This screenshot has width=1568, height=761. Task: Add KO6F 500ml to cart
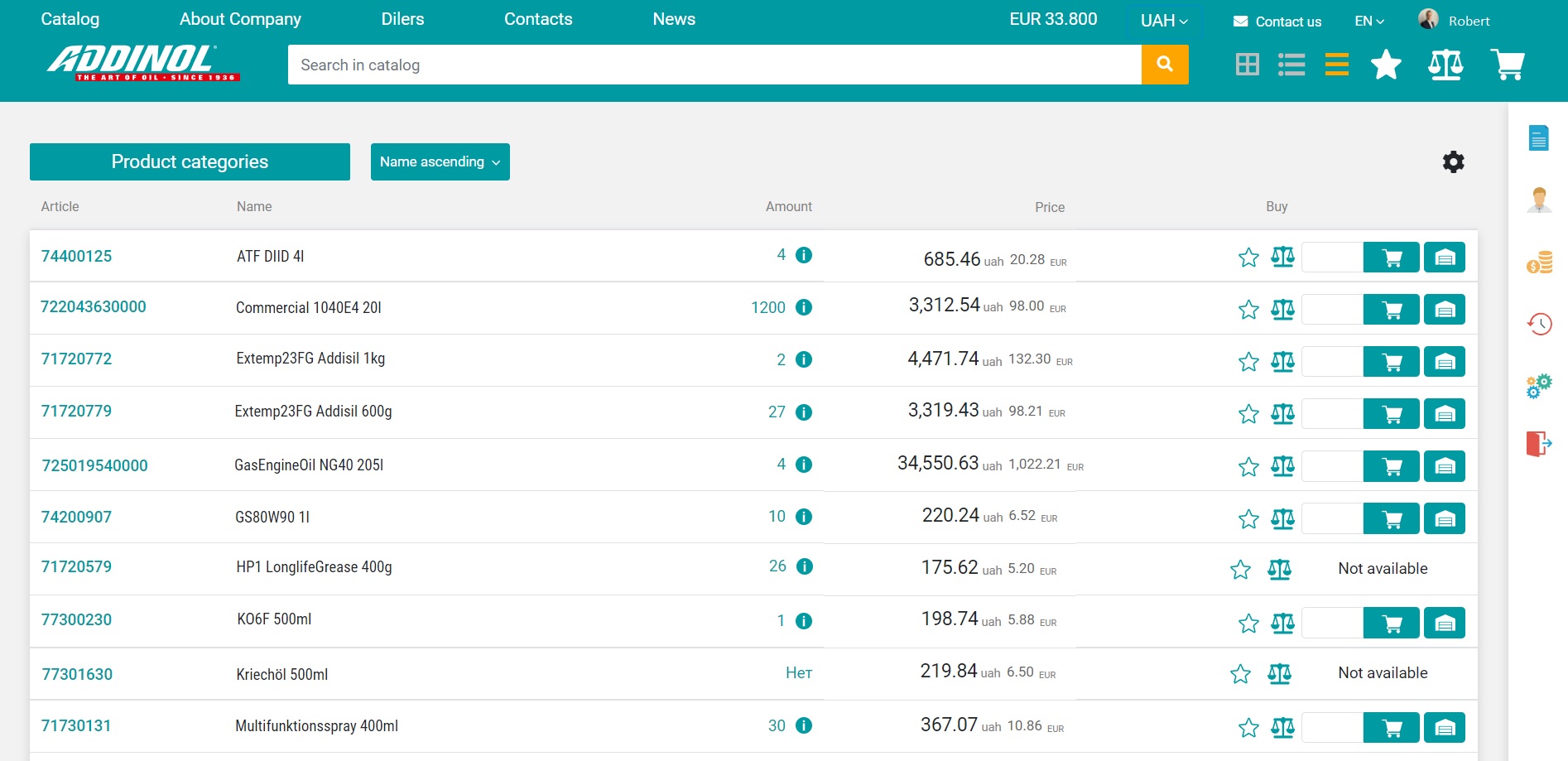coord(1392,623)
